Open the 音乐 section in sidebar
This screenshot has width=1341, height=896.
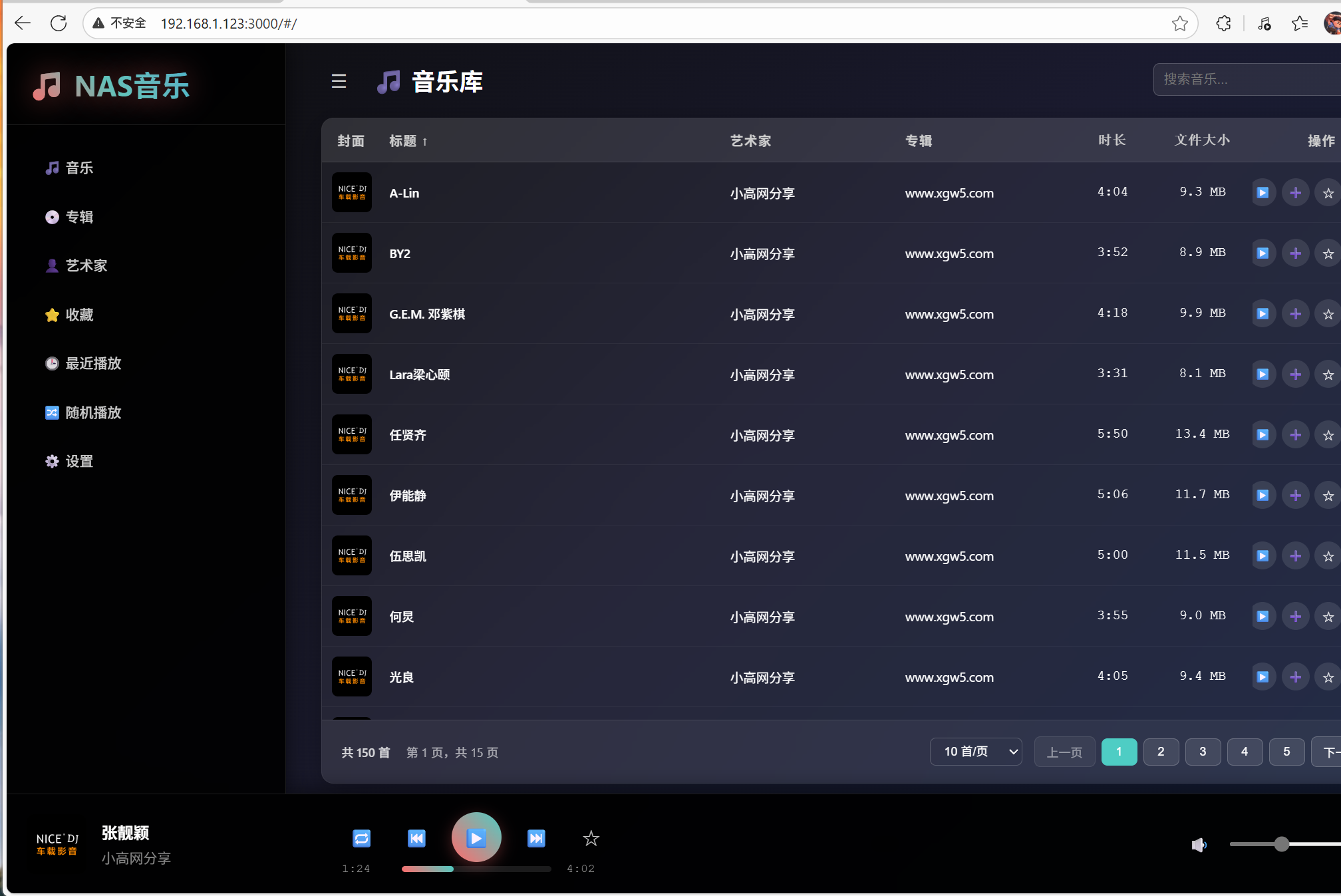[x=78, y=168]
